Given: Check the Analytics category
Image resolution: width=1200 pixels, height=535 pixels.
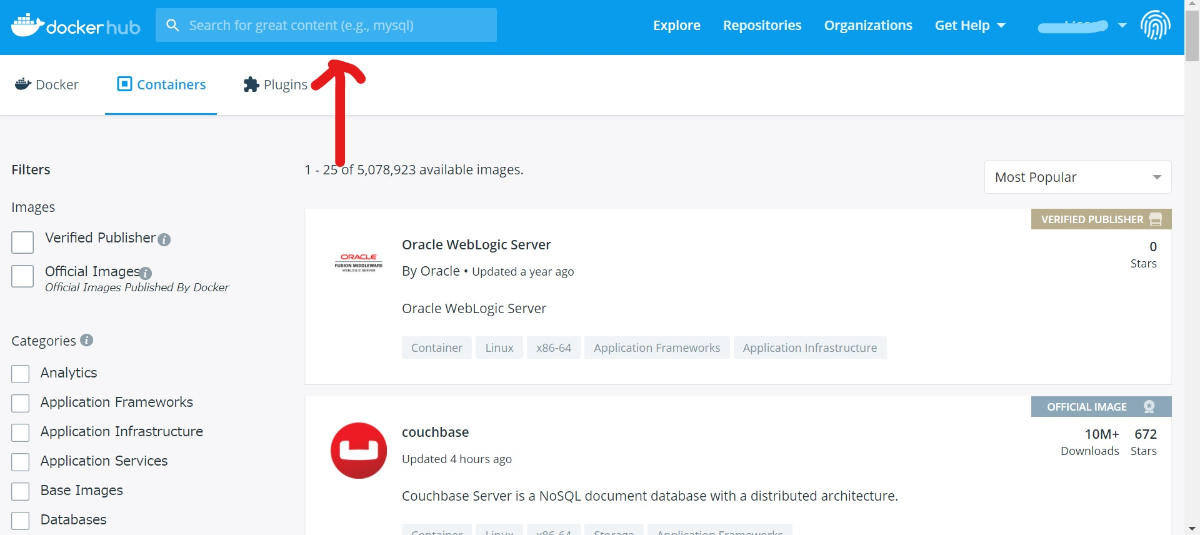Looking at the screenshot, I should (x=20, y=373).
